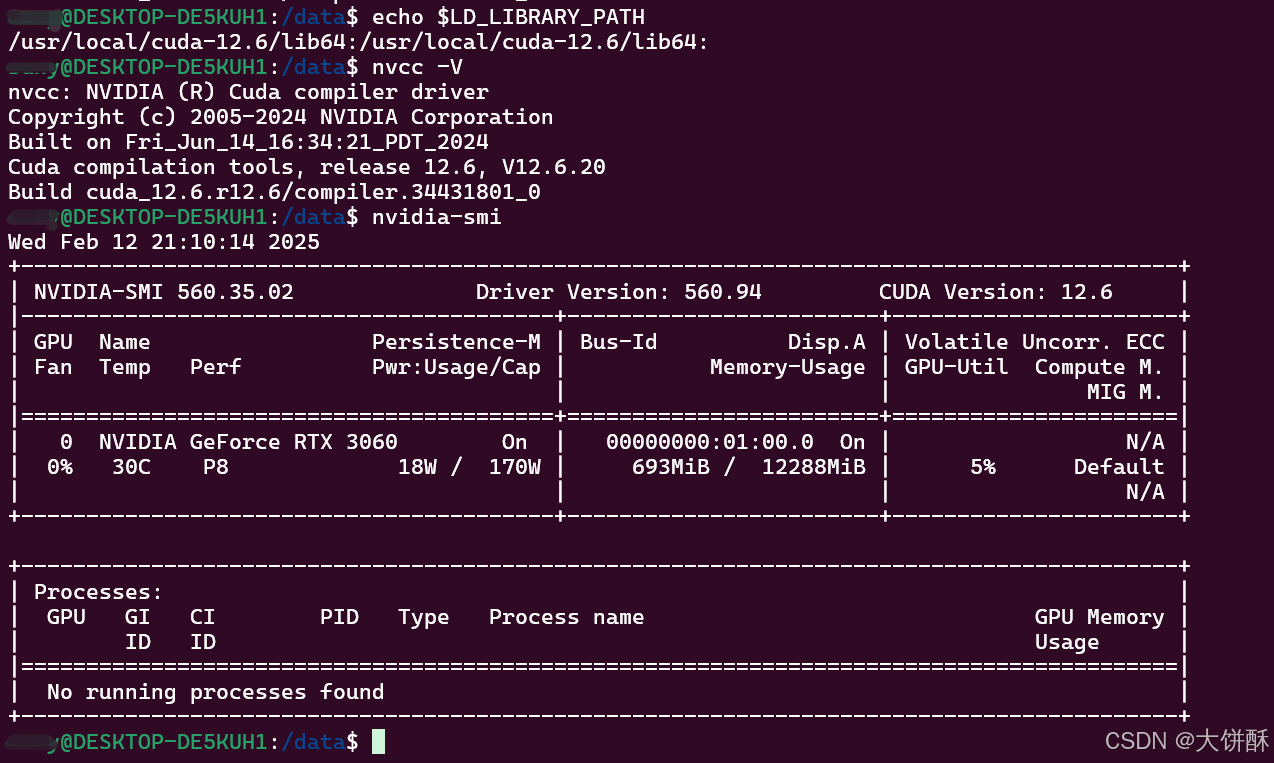Click total memory value '12288MiB'
Screen dimensions: 1274x763
[x=814, y=467]
